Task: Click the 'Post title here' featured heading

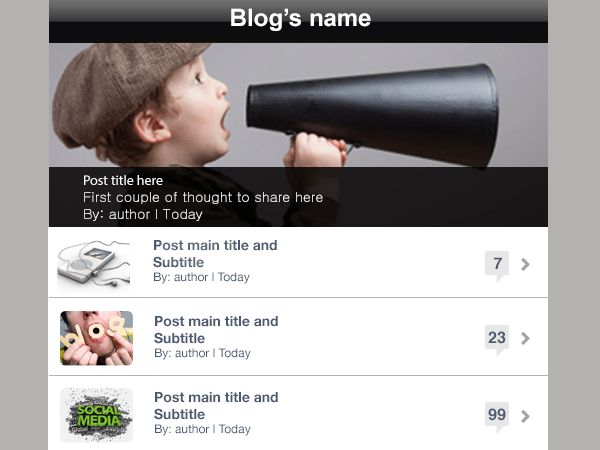Action: coord(123,180)
